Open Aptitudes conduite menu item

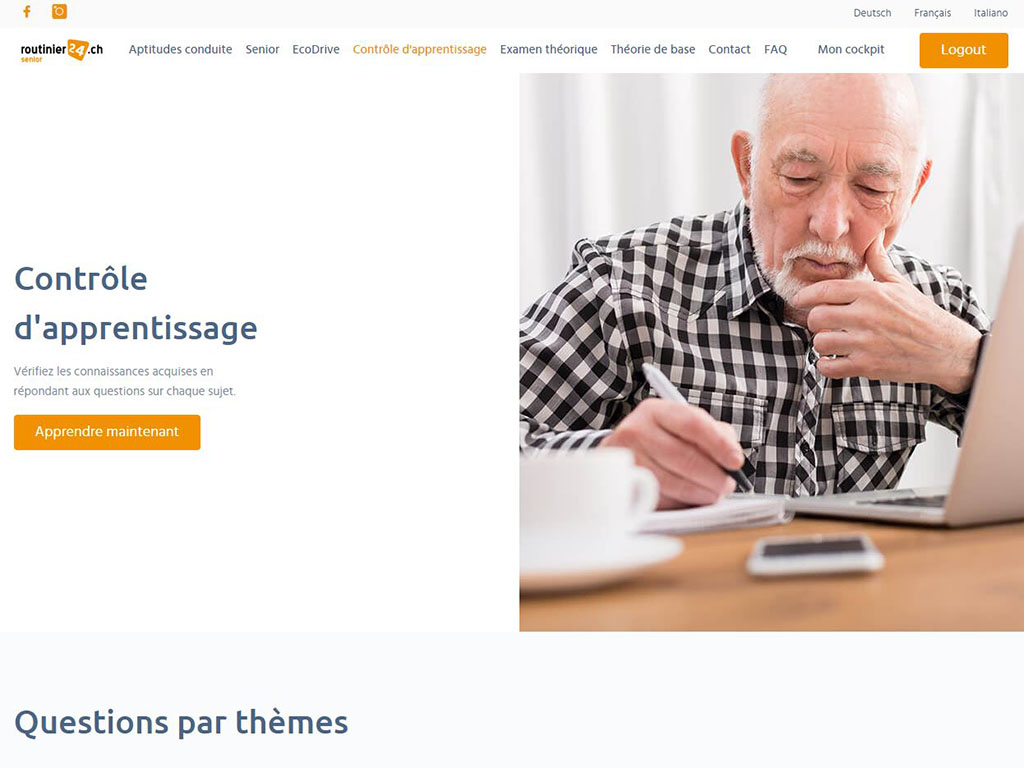[180, 50]
